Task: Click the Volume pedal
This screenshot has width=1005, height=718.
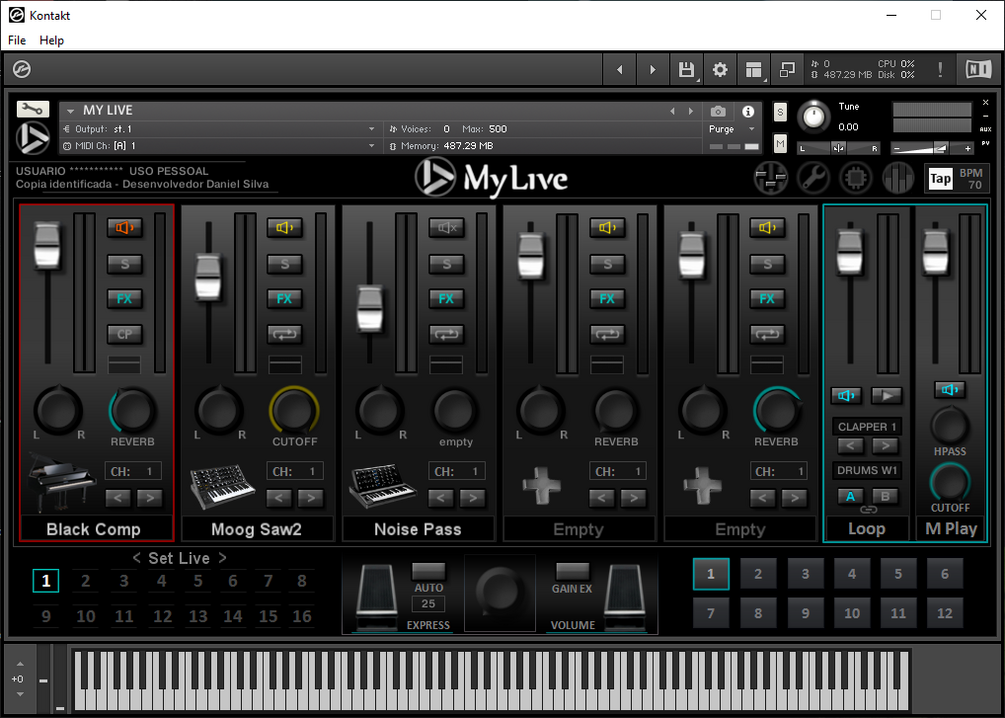Action: point(625,595)
